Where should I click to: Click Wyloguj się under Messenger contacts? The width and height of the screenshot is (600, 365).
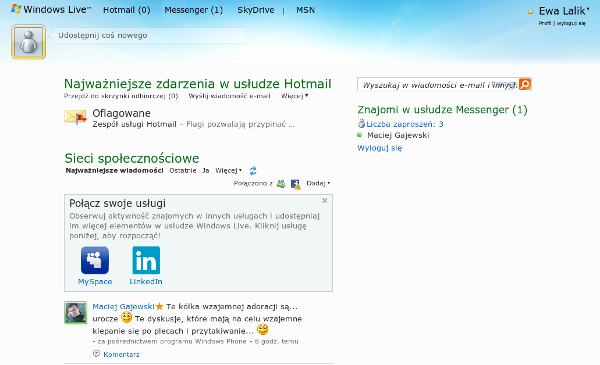pos(380,148)
